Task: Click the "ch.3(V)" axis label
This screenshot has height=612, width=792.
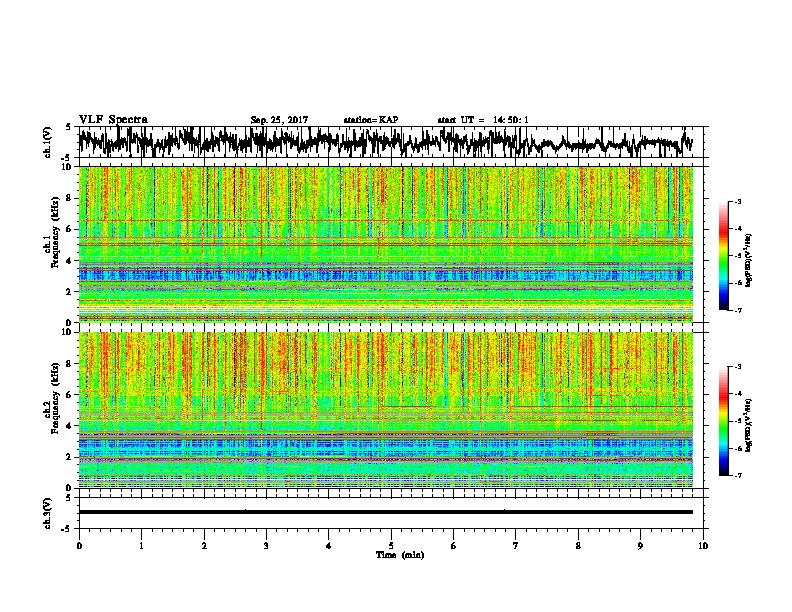Action: [48, 513]
